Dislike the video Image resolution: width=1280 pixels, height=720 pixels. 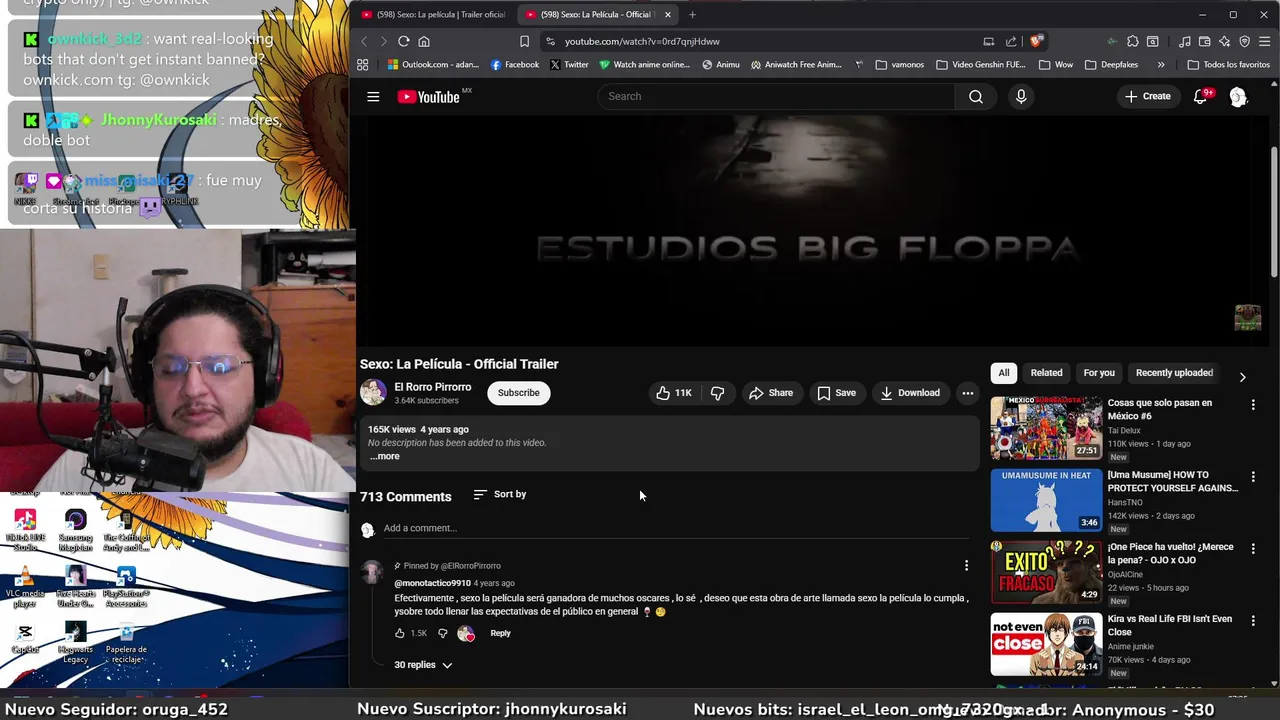[717, 393]
